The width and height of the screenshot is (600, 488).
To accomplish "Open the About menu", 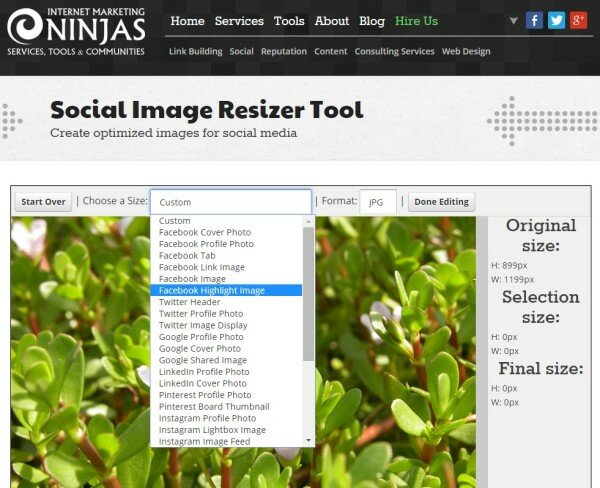I will coord(332,21).
